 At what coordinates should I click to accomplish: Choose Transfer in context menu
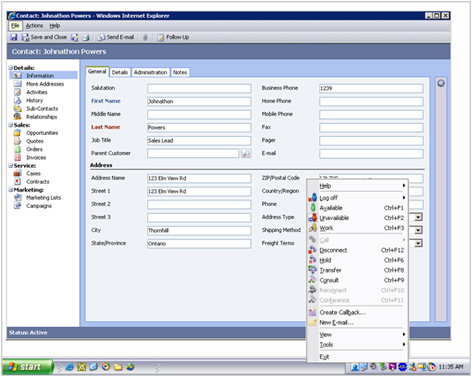click(x=357, y=270)
